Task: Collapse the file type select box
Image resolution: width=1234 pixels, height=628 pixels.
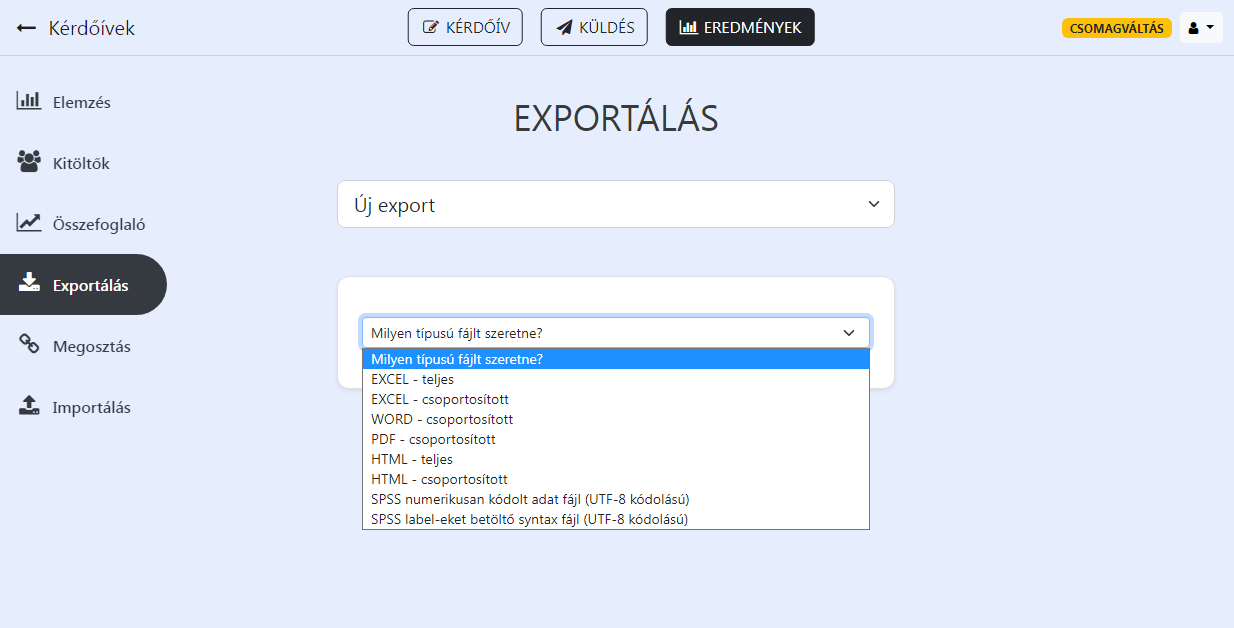Action: point(616,333)
